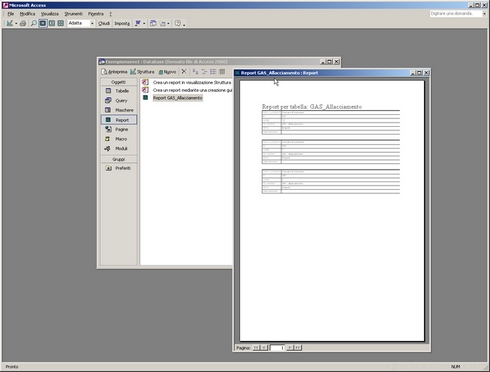Switch to list view in database window
The height and width of the screenshot is (372, 490).
[x=213, y=72]
